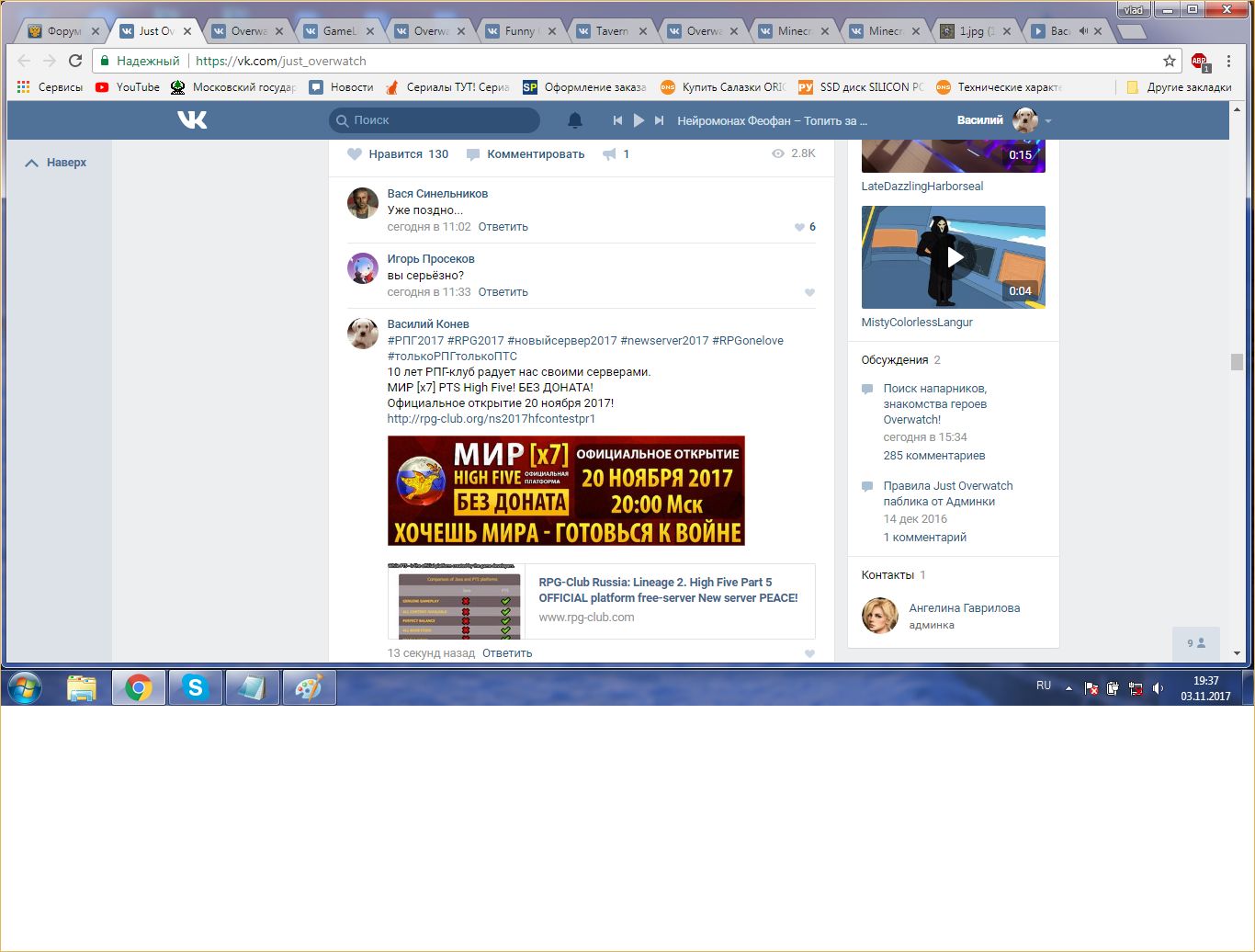Open the Сервисы apps bookmark
The height and width of the screenshot is (952, 1255).
(51, 87)
